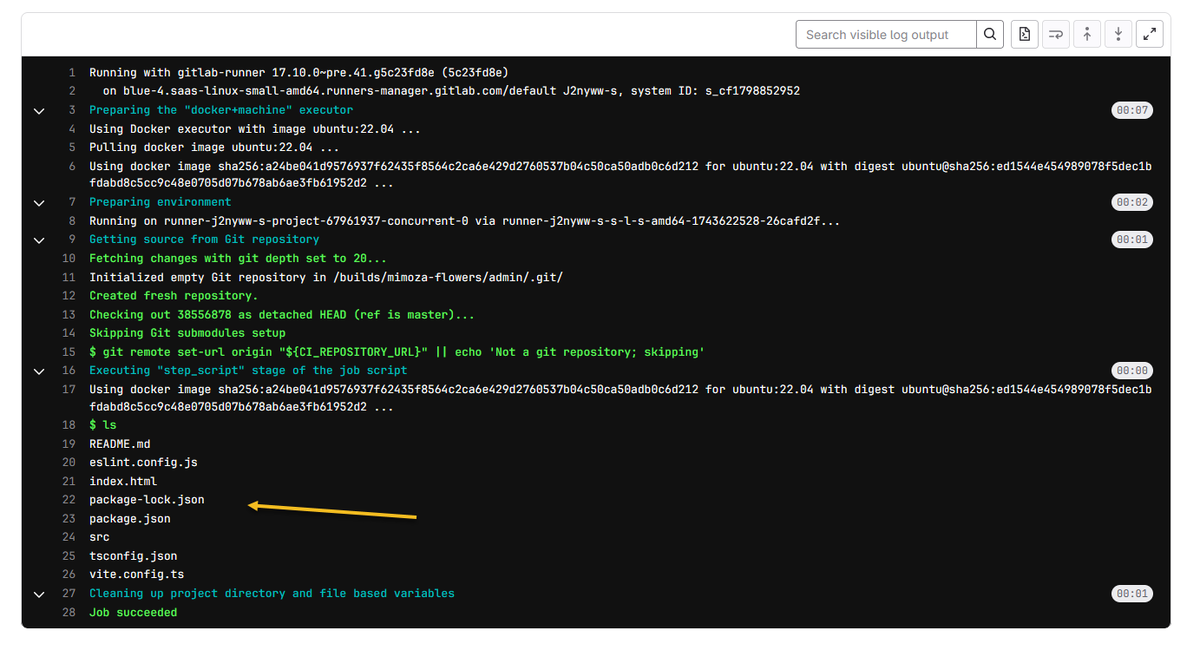Focus the Search visible log output field
The width and height of the screenshot is (1200, 657).
886,34
